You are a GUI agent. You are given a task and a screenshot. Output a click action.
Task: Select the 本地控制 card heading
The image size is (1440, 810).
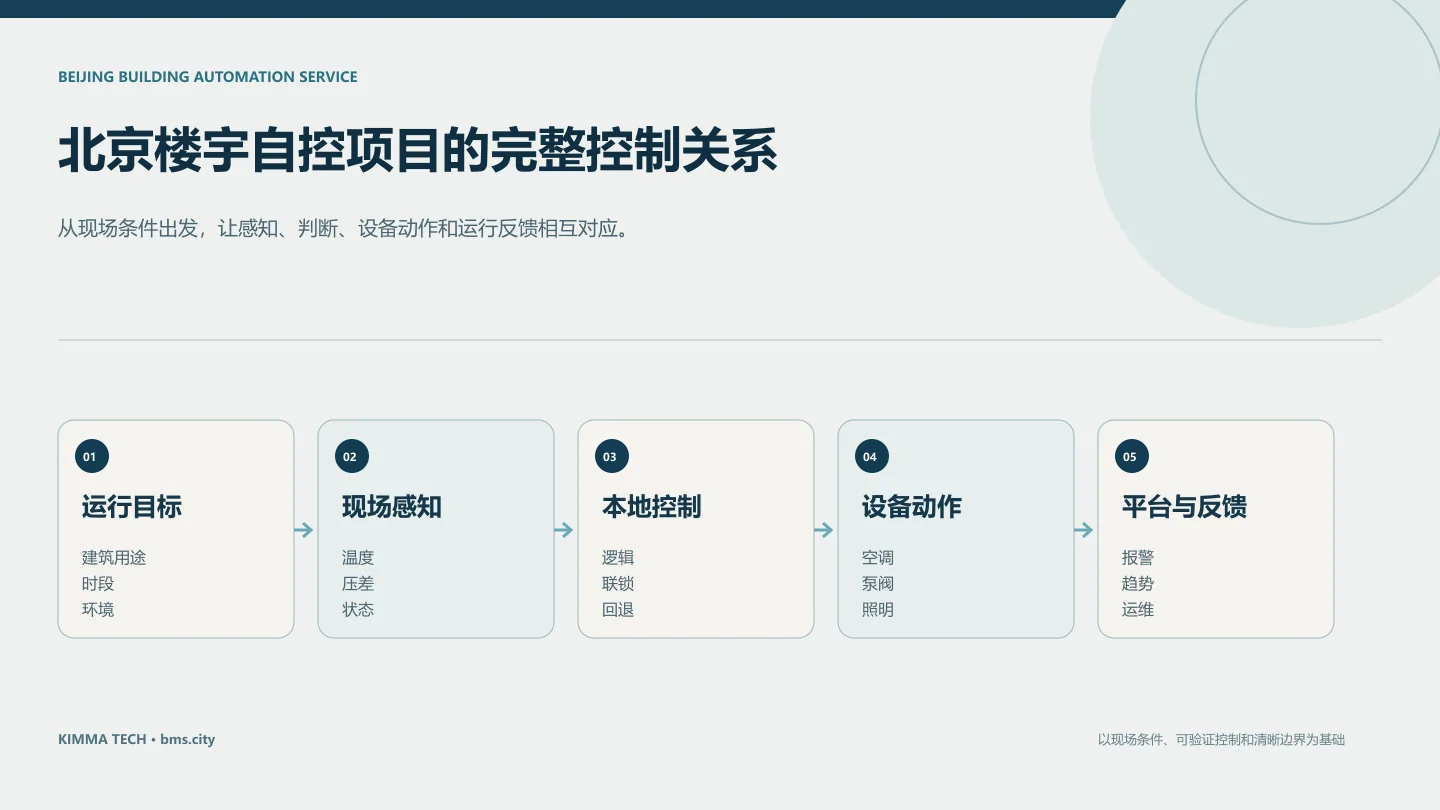[652, 507]
